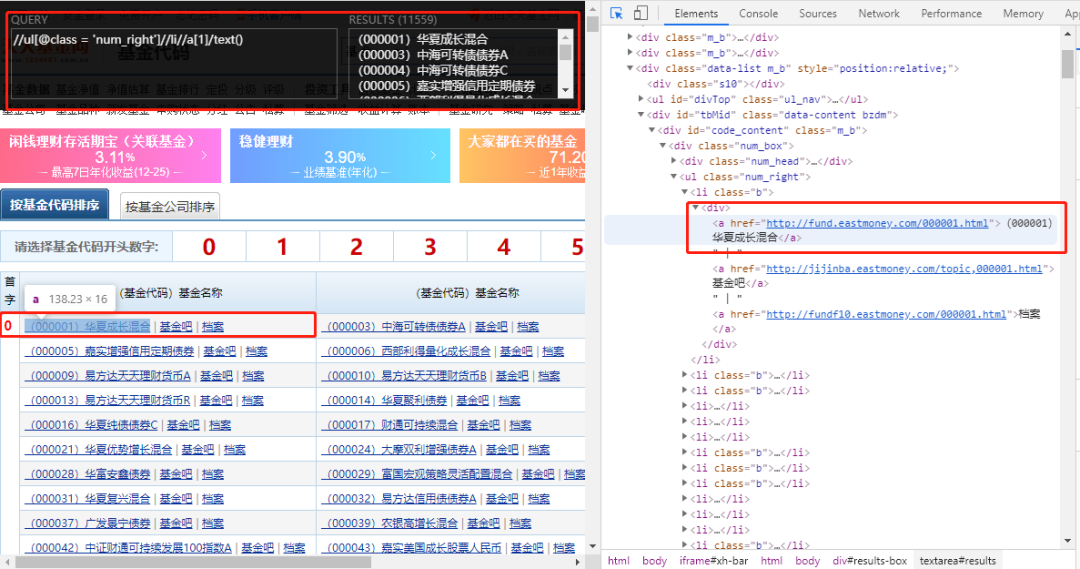The height and width of the screenshot is (569, 1080).
Task: Open fund link (000028) 华富安鑫债券
Action: coord(87,475)
